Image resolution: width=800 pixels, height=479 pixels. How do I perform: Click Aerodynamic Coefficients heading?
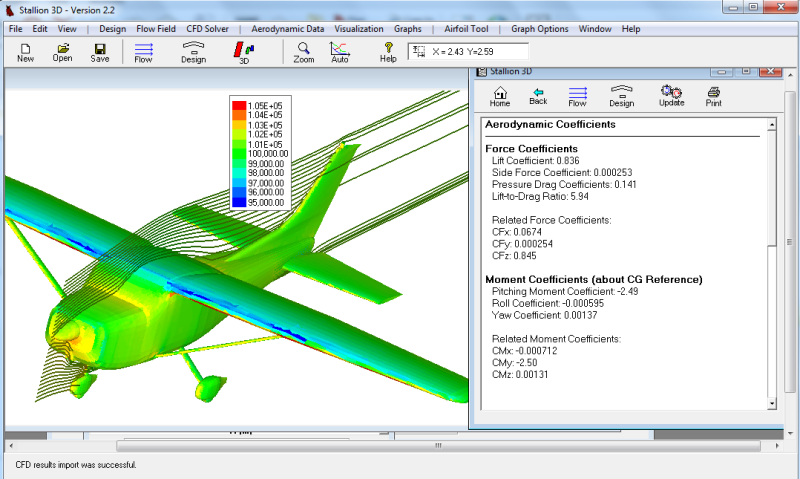pyautogui.click(x=551, y=124)
